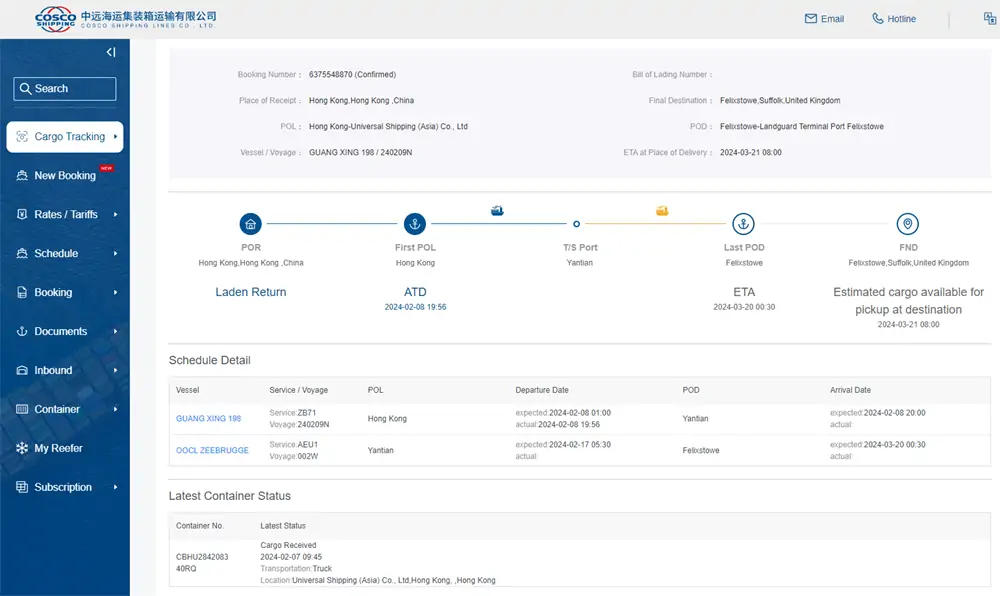The height and width of the screenshot is (596, 1000).
Task: Click the orange vessel icon on route
Action: pyautogui.click(x=662, y=210)
